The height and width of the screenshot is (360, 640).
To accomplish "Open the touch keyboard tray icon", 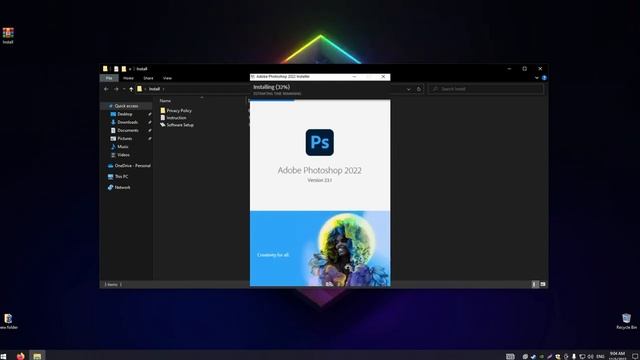I will click(x=510, y=357).
